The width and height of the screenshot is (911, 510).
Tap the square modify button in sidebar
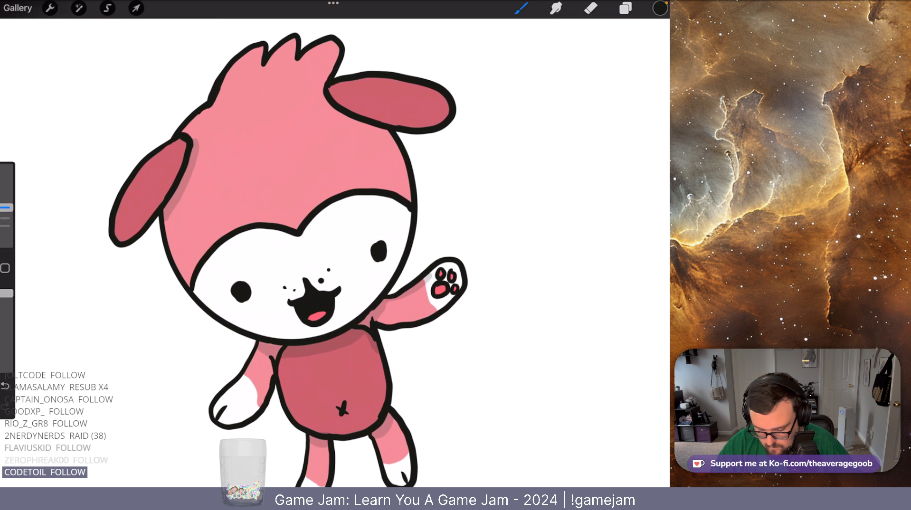(x=5, y=268)
